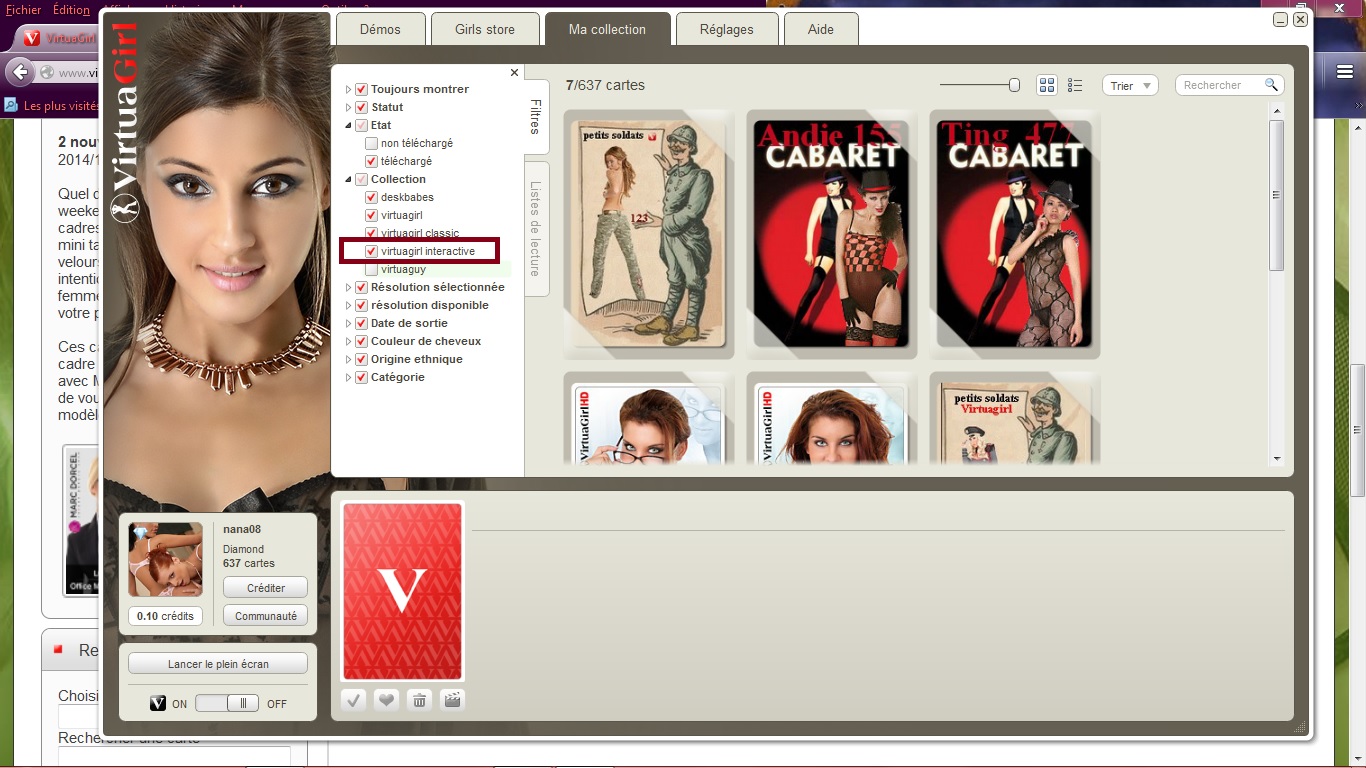
Task: Click the search magnifier icon
Action: 1271,85
